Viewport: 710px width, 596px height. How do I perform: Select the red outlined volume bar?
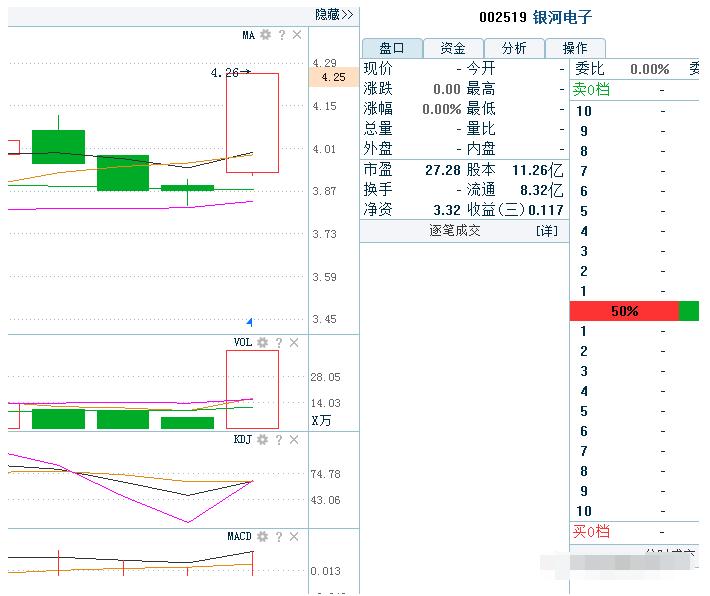pyautogui.click(x=252, y=389)
